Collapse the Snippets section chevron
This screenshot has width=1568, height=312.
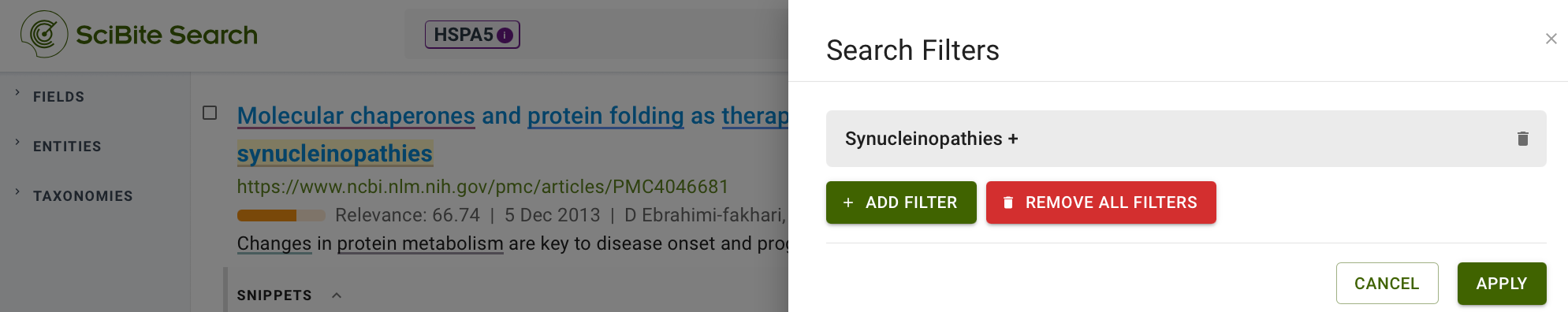337,295
